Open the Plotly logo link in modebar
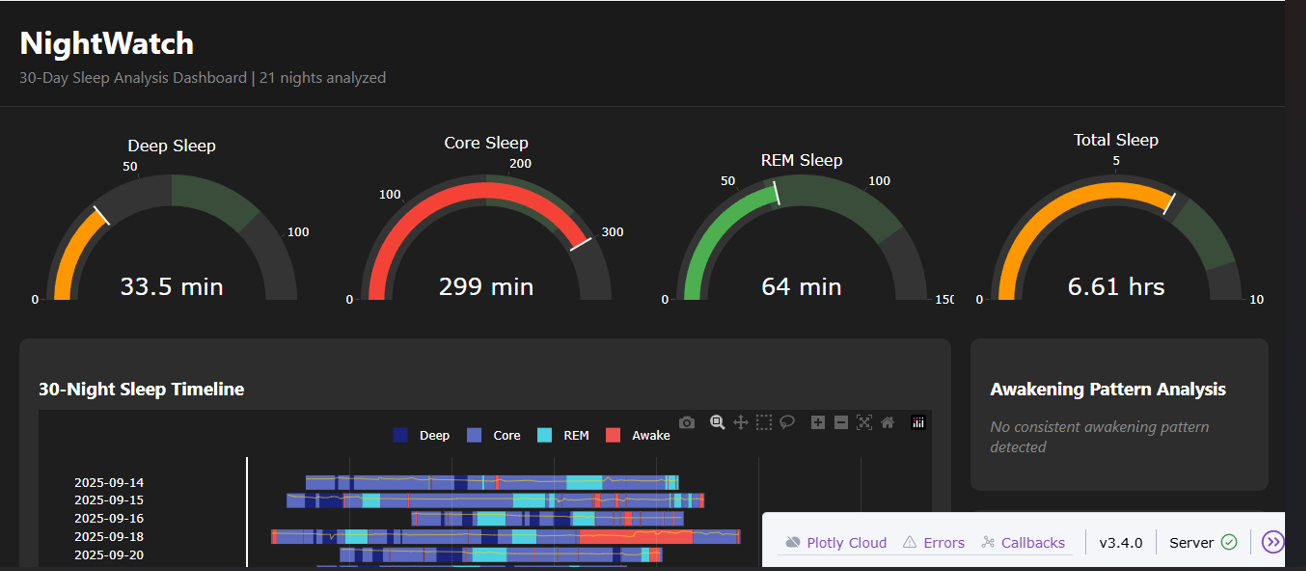Viewport: 1306px width, 571px height. [x=918, y=423]
